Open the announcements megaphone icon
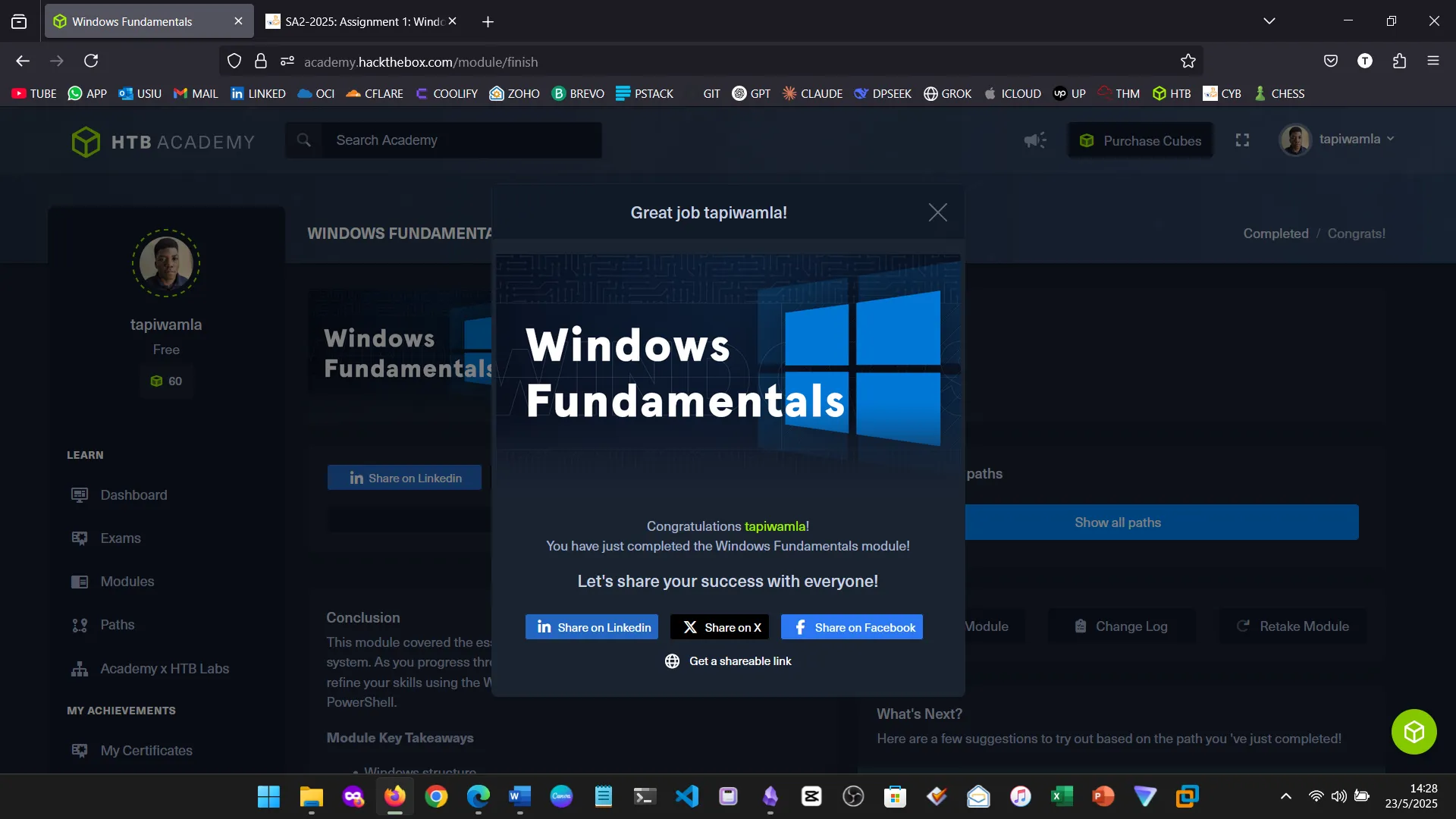Image resolution: width=1456 pixels, height=819 pixels. click(x=1034, y=140)
